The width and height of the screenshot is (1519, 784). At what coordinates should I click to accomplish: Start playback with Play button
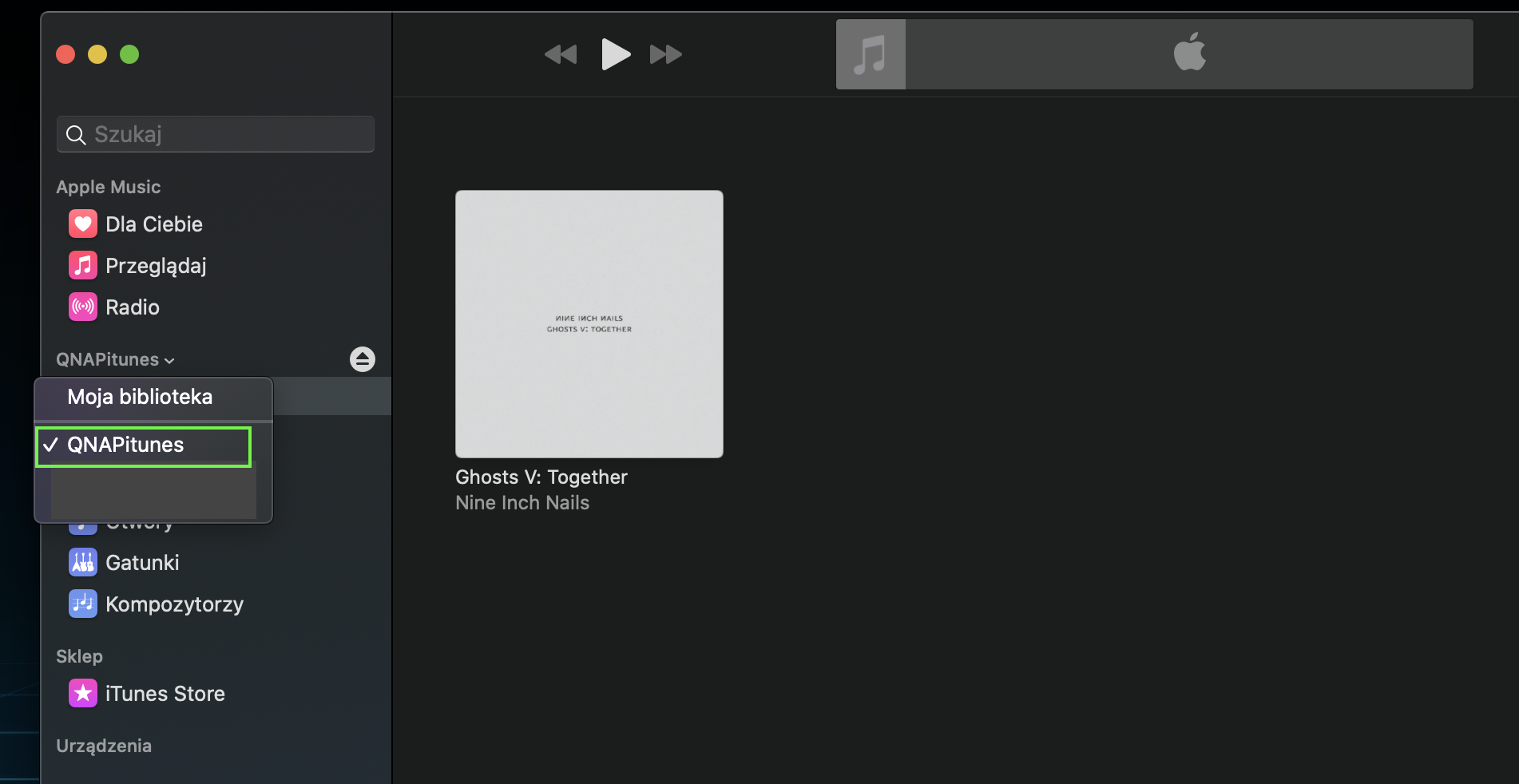616,54
